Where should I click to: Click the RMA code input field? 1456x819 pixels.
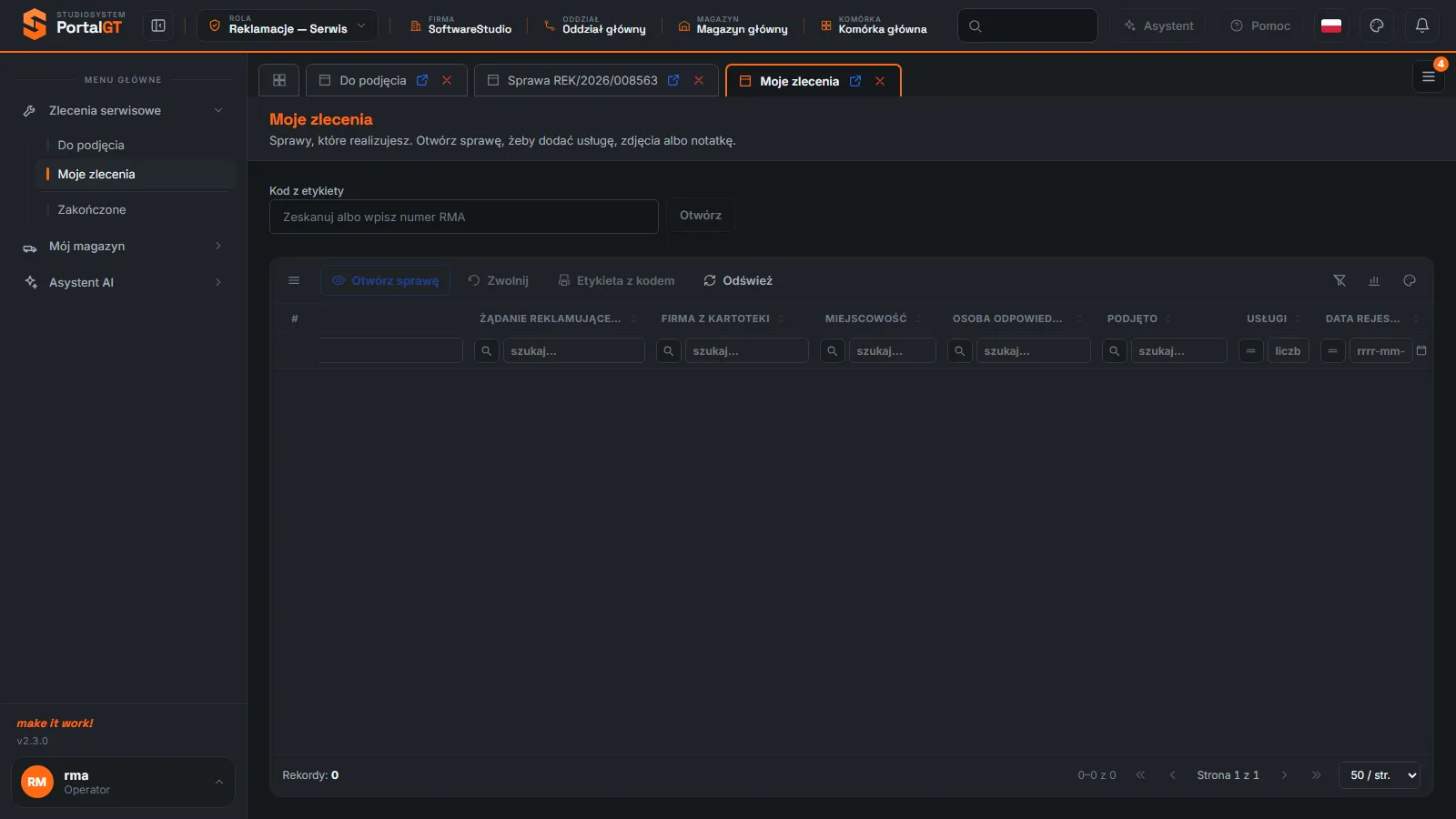(464, 217)
